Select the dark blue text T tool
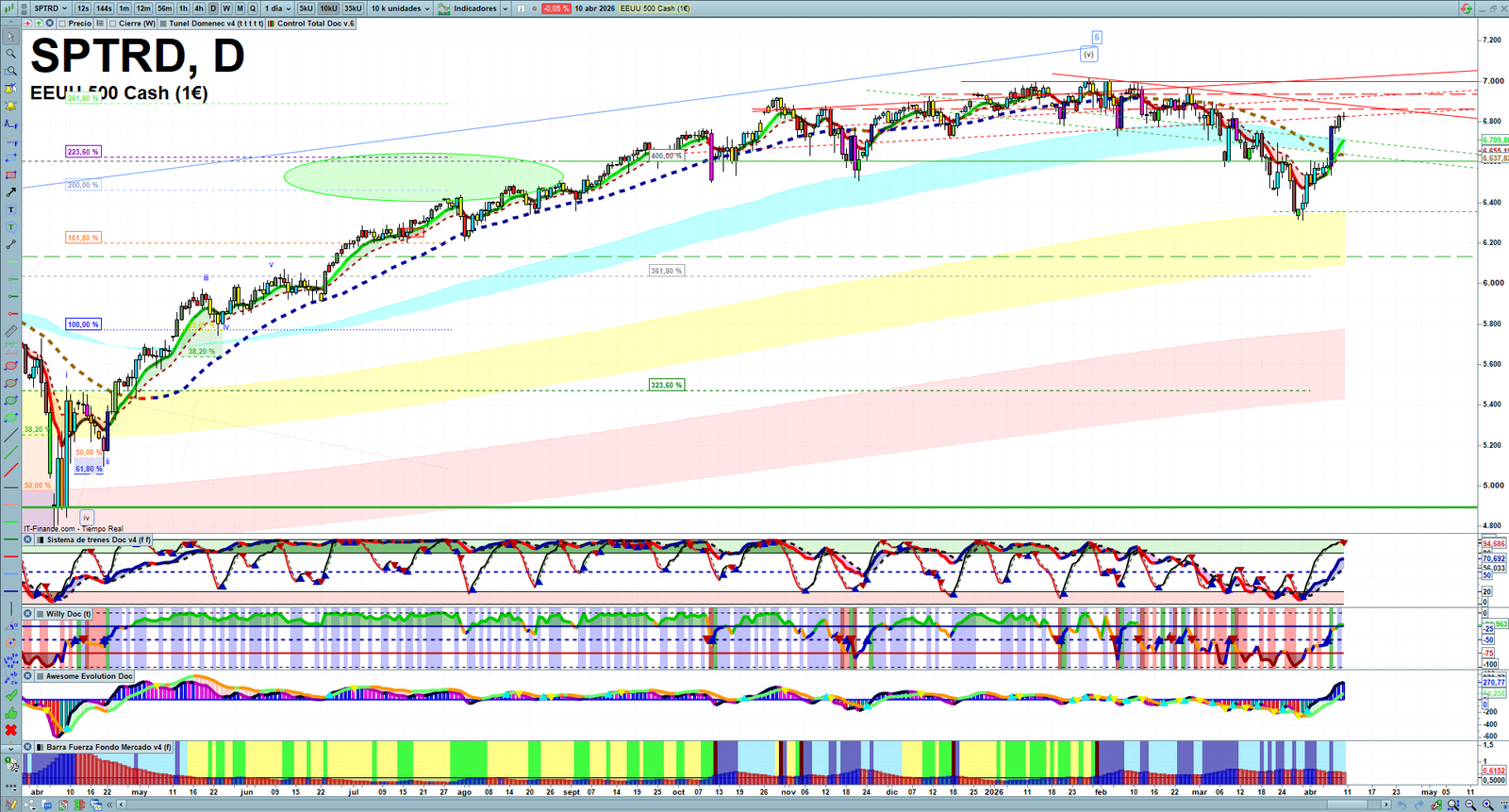 tap(10, 209)
